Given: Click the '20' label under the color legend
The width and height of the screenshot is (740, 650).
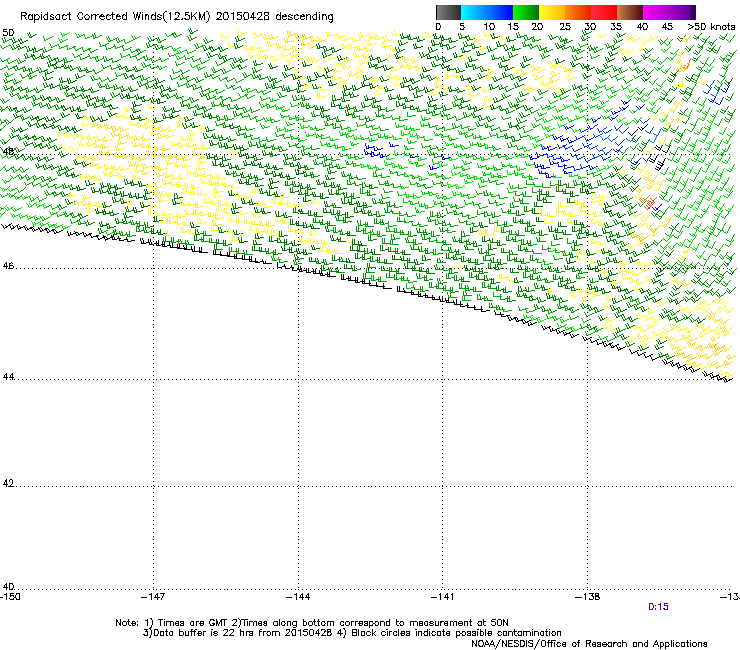Looking at the screenshot, I should coord(537,27).
